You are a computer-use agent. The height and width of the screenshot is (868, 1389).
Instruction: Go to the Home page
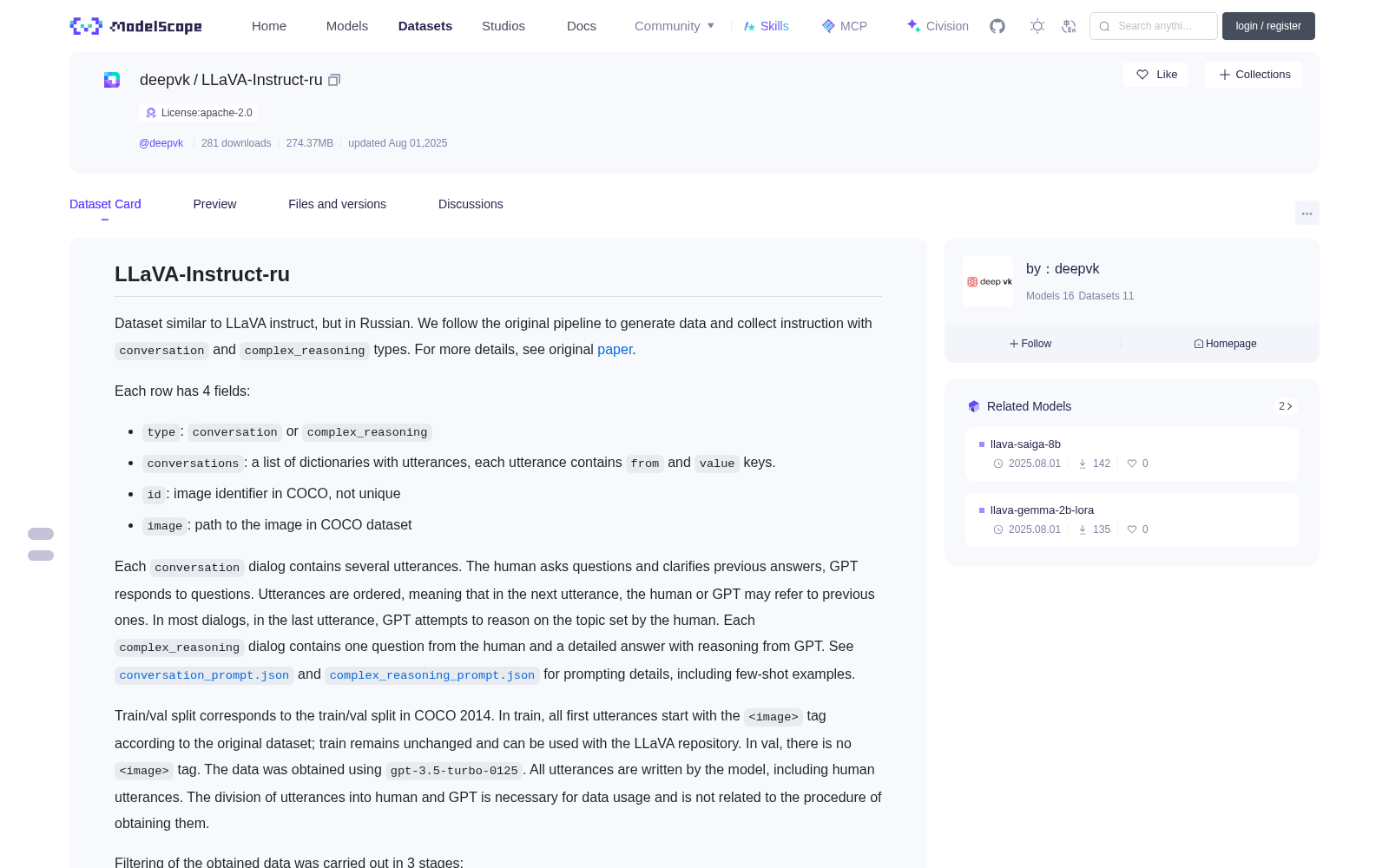coord(269,26)
